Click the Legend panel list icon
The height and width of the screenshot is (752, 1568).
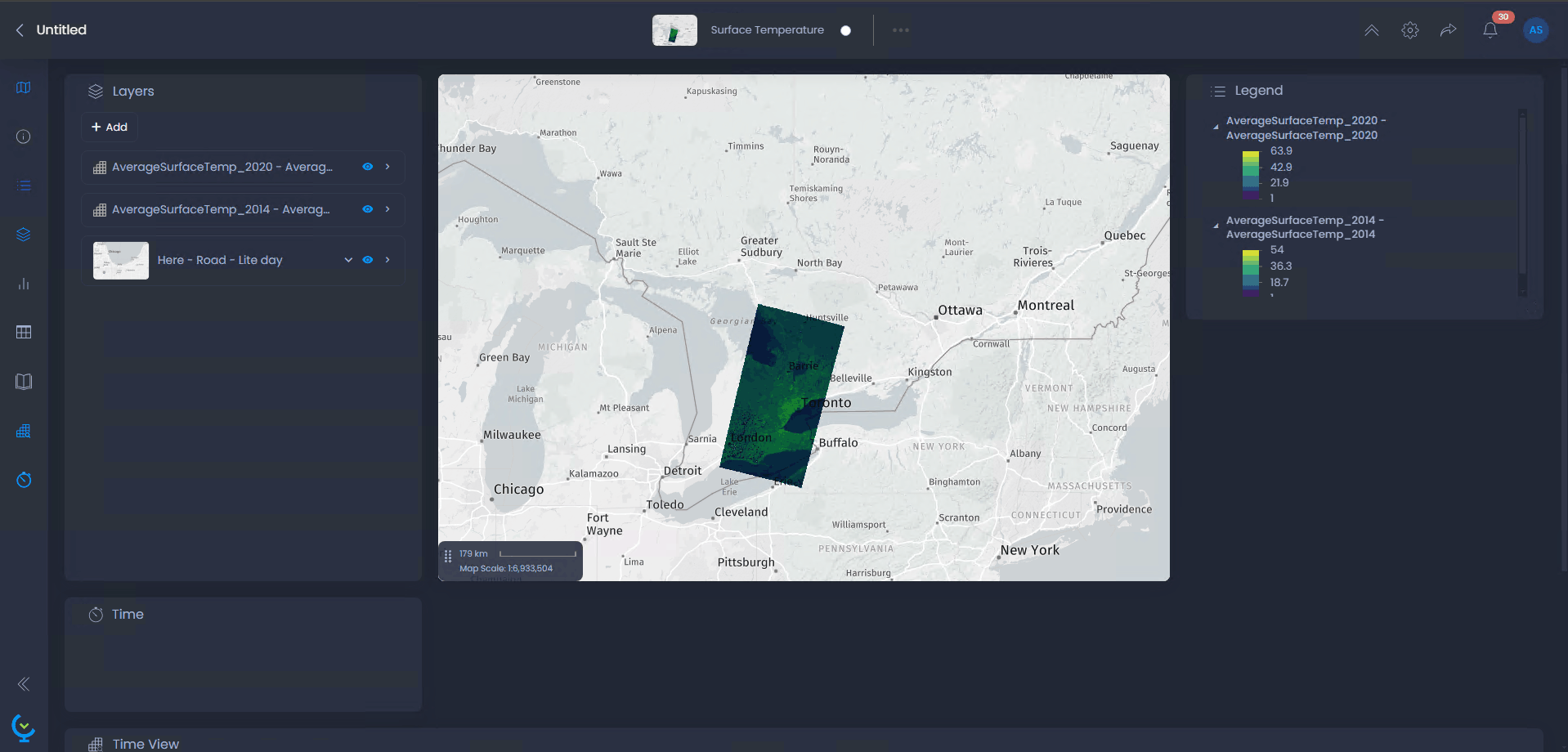1218,92
